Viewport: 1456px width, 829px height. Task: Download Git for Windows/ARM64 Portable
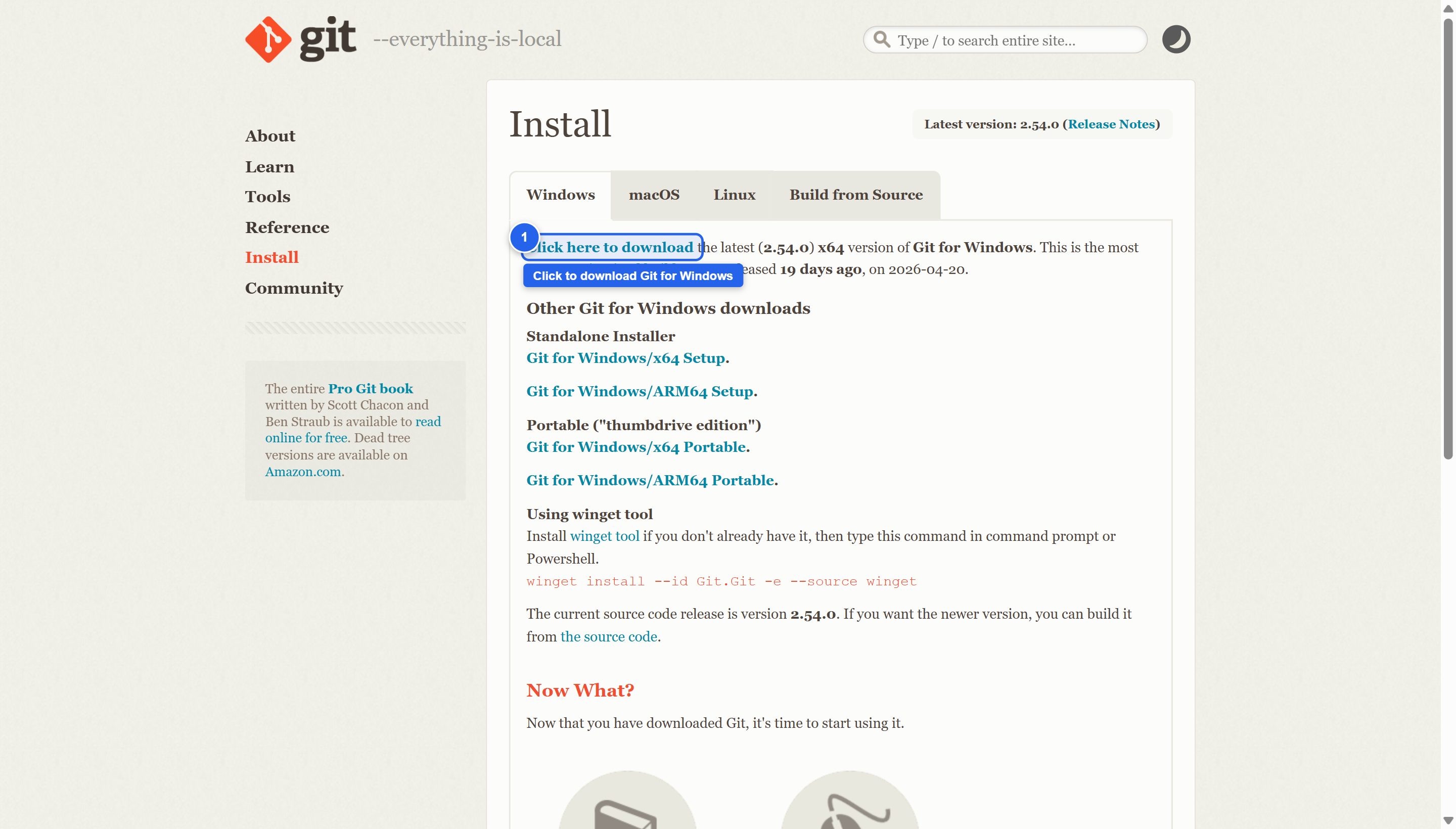650,481
